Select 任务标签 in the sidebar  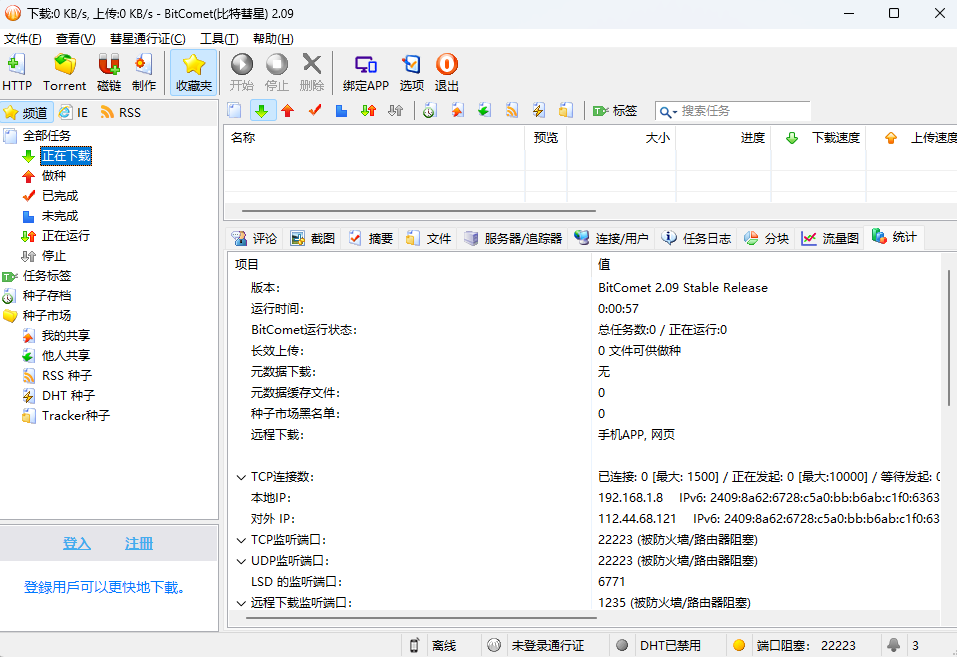tap(47, 276)
